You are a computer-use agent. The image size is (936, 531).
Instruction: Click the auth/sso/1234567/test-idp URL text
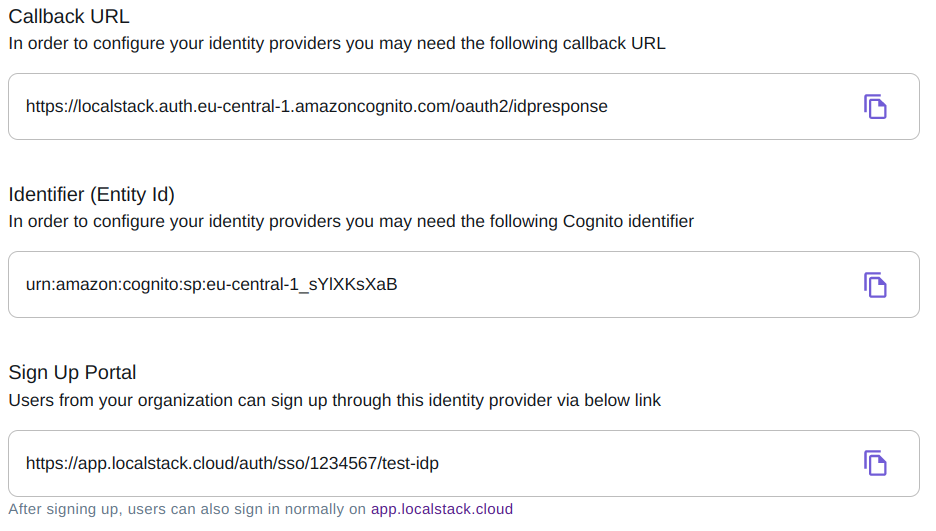pos(232,463)
